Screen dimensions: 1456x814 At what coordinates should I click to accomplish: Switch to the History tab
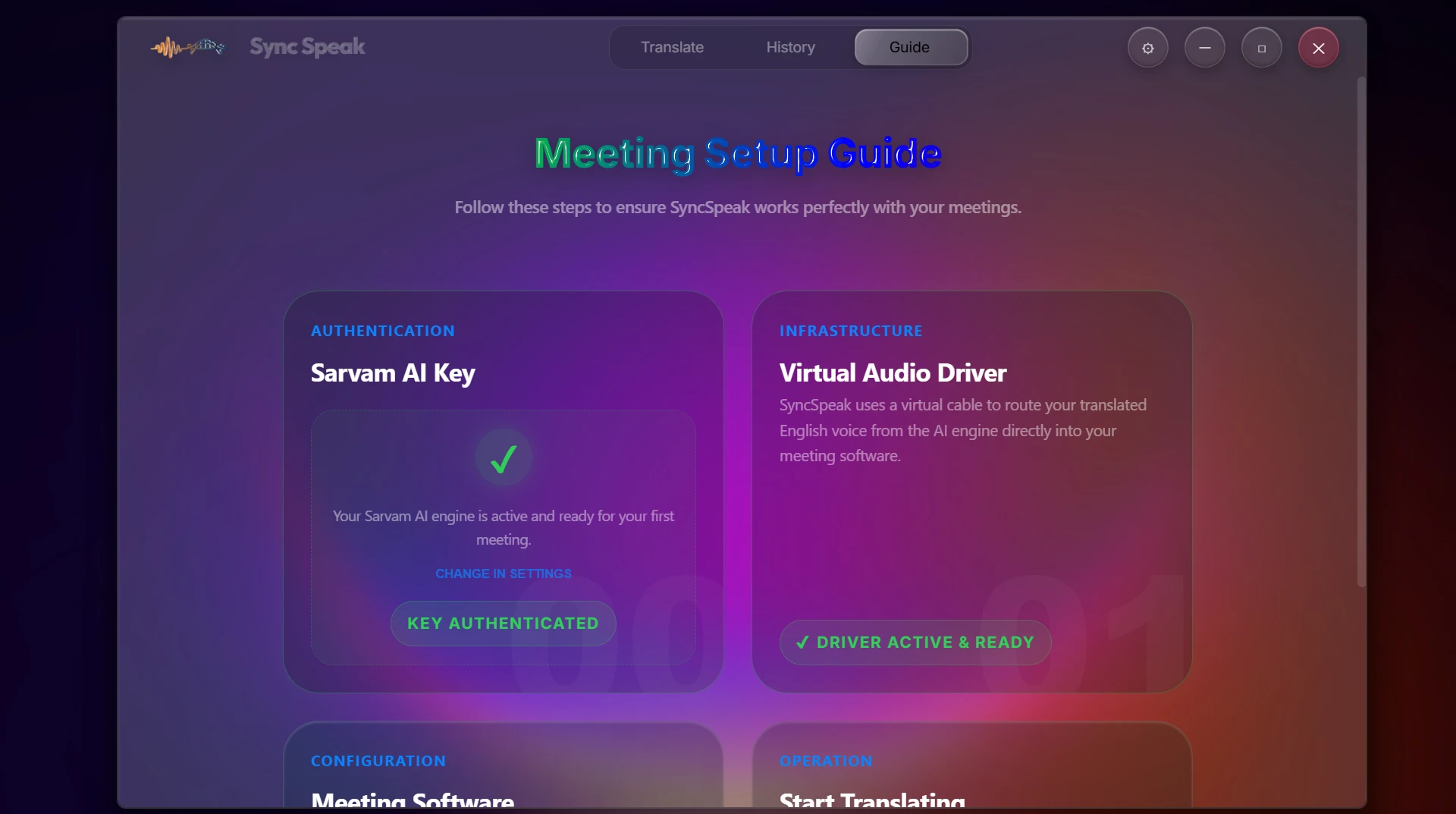coord(791,47)
